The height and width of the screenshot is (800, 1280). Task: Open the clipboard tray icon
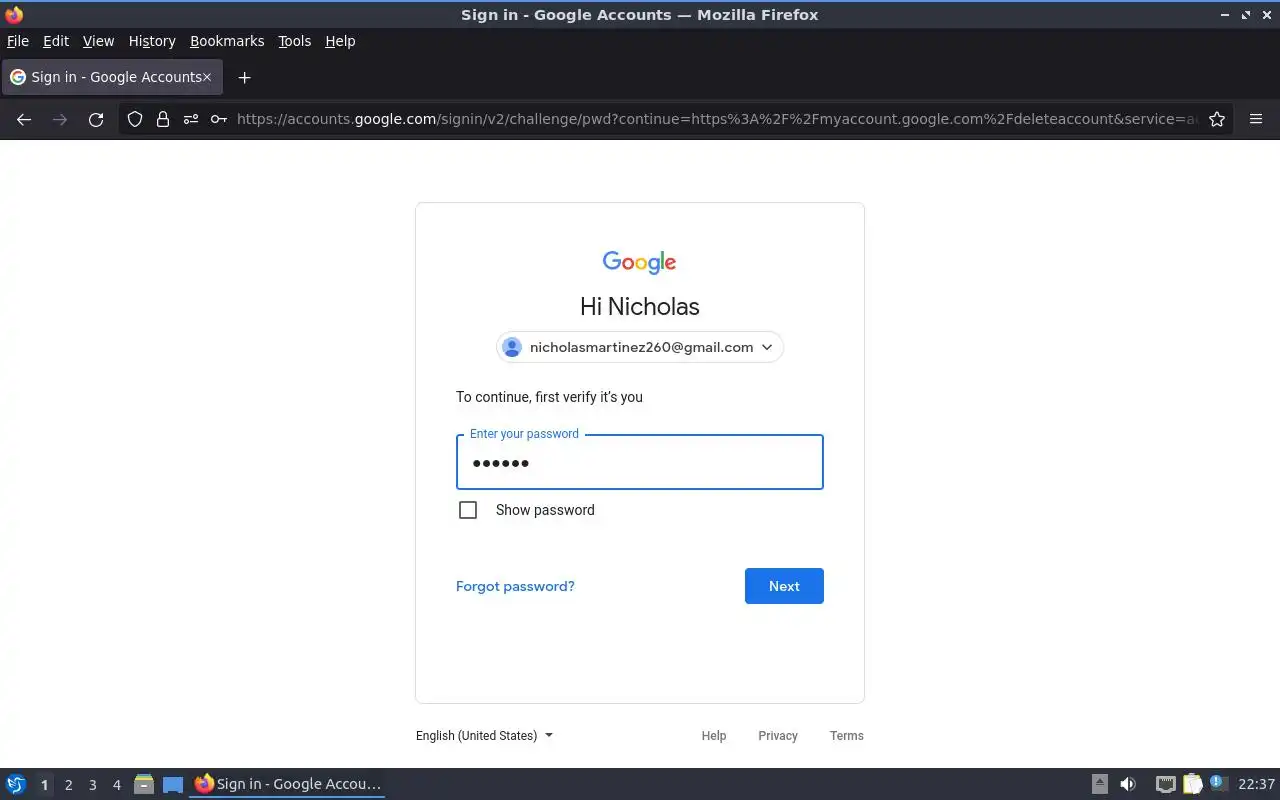point(1192,784)
